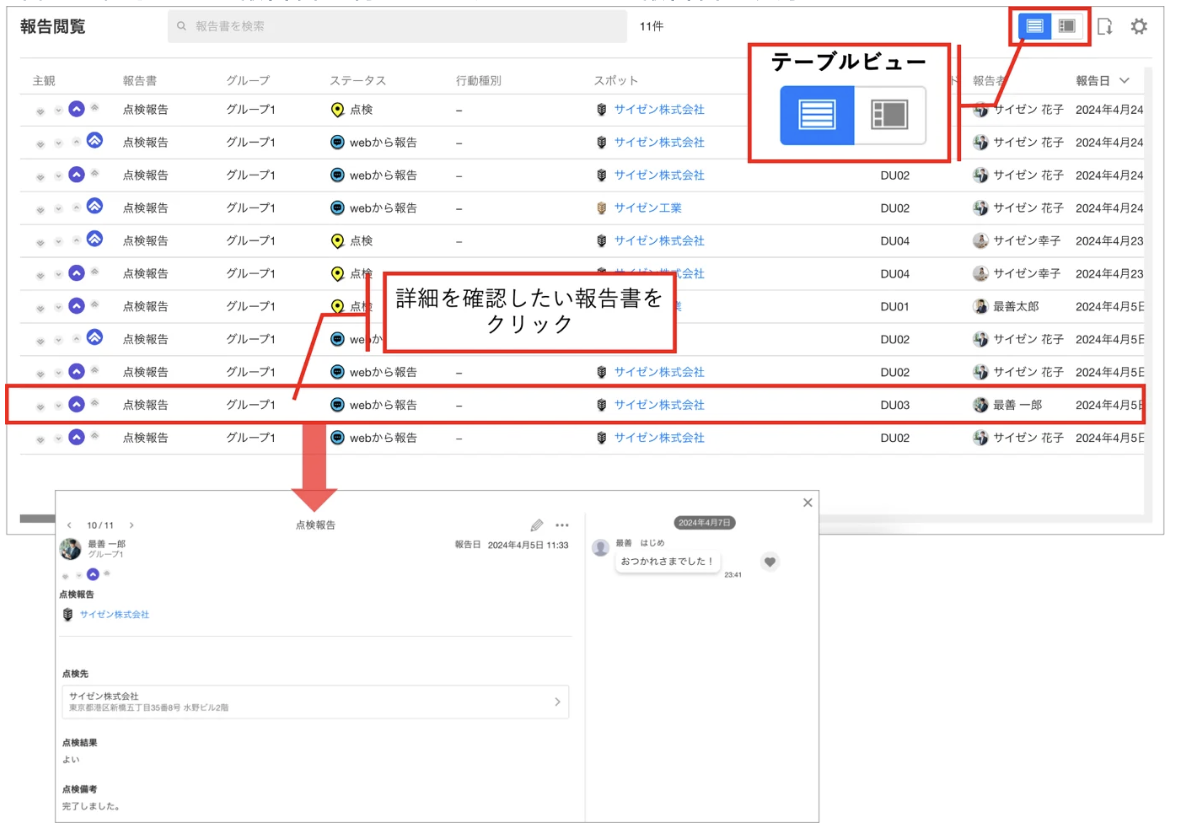Click the DU03 code cell
The image size is (1184, 836).
coord(895,405)
